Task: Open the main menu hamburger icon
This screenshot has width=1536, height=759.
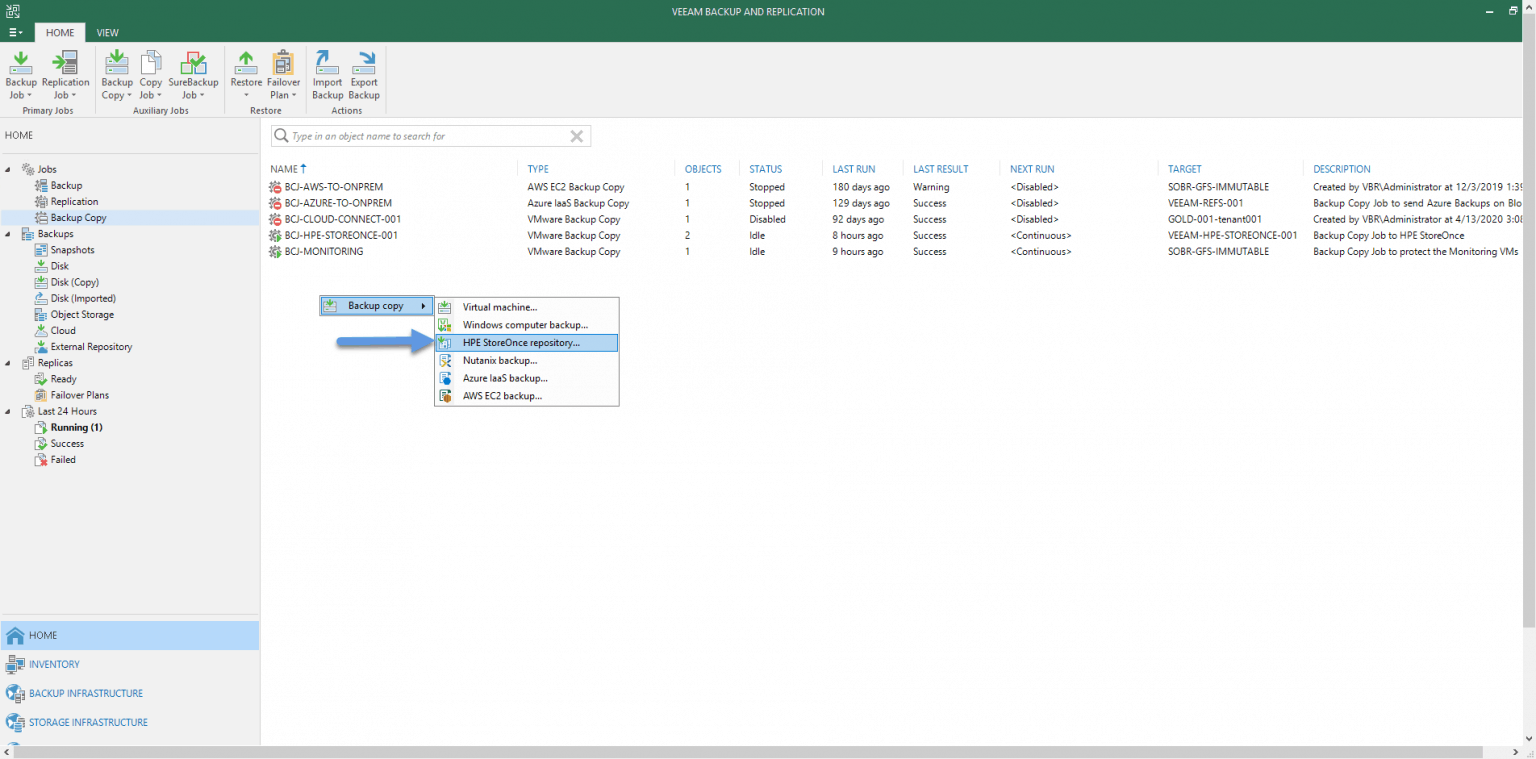Action: pyautogui.click(x=15, y=32)
